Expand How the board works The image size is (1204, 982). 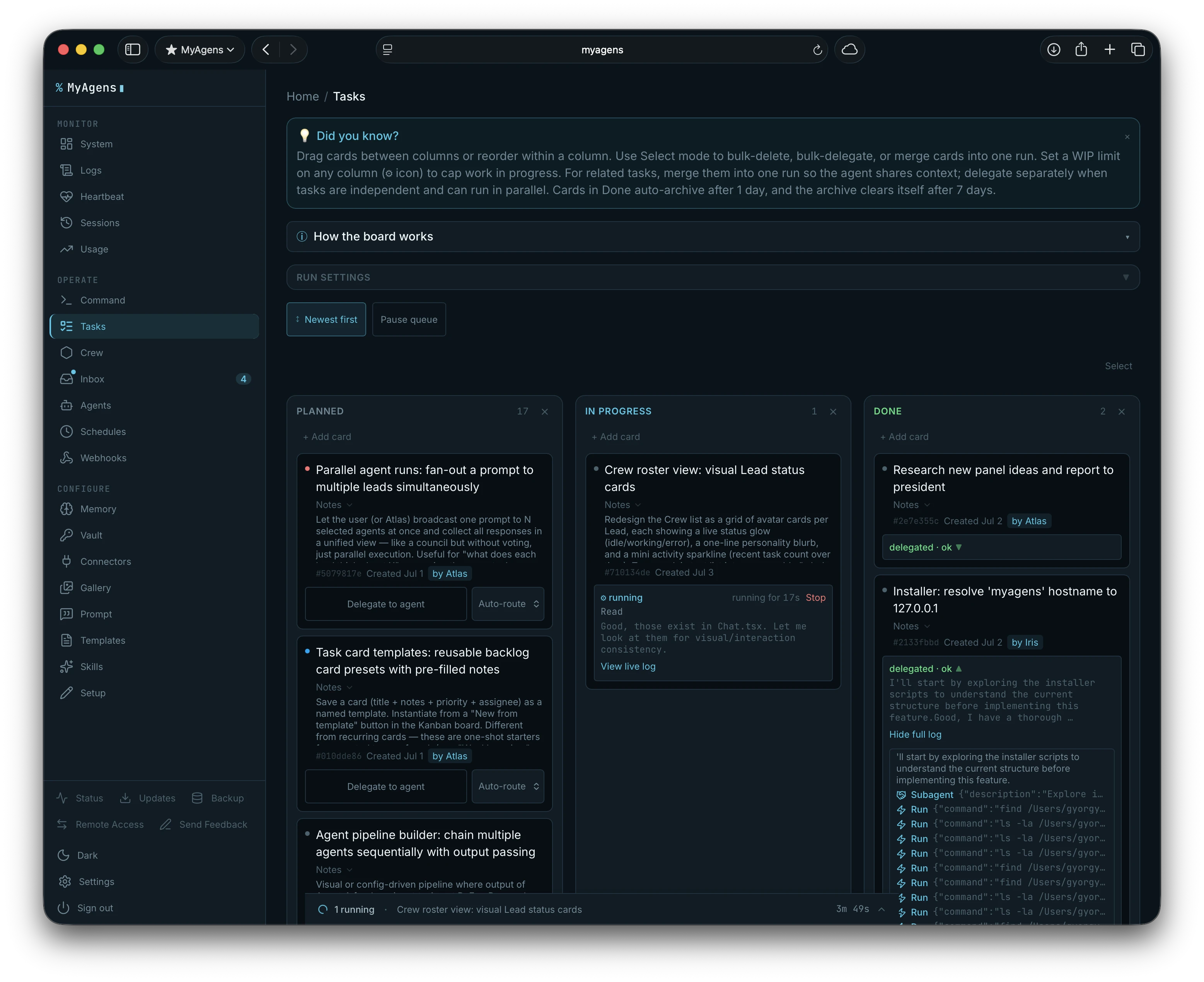pos(713,237)
